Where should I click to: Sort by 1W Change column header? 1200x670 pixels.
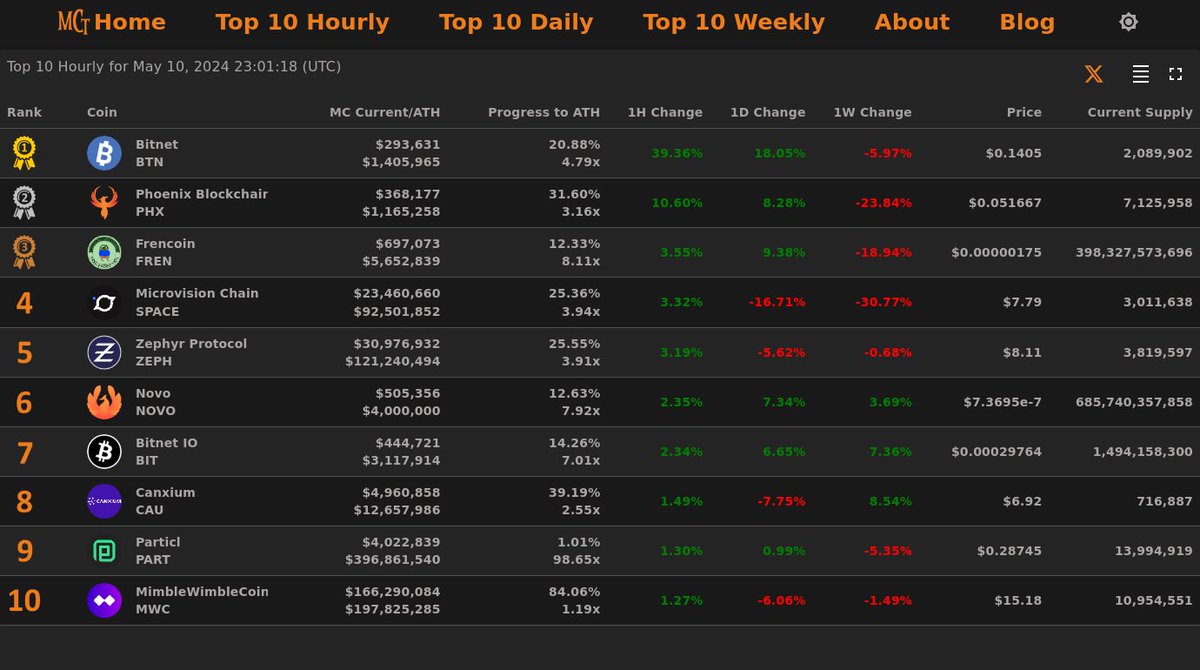pos(872,112)
